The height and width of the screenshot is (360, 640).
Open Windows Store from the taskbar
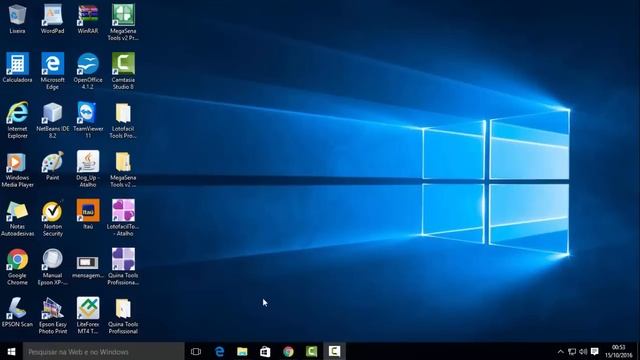tap(265, 351)
